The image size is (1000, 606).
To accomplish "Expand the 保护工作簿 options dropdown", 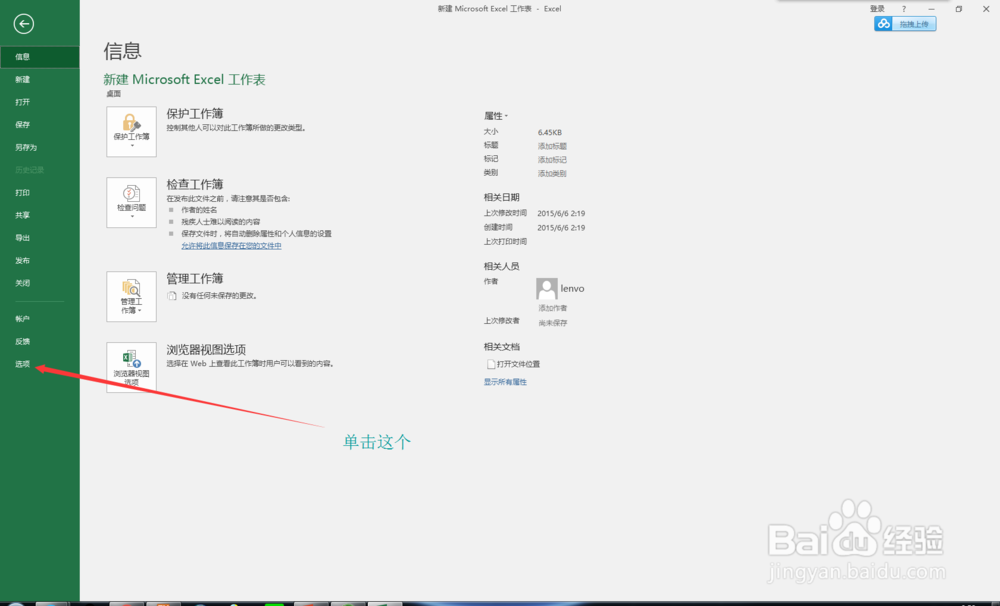I will pyautogui.click(x=131, y=147).
